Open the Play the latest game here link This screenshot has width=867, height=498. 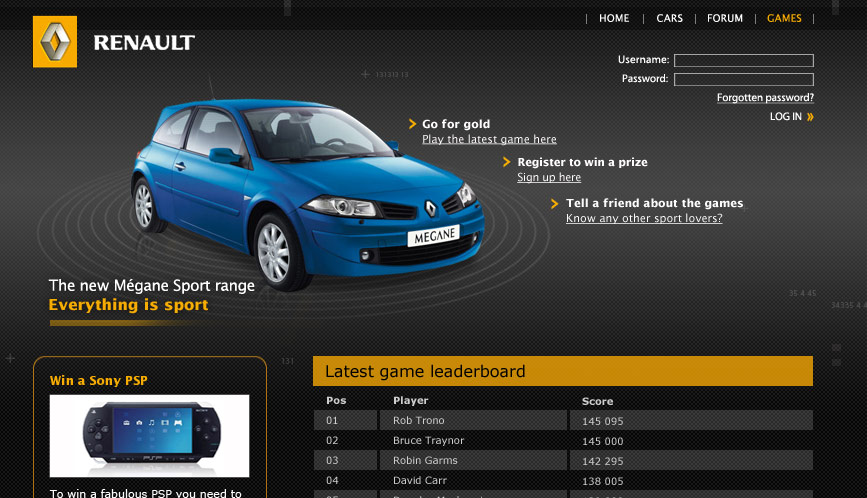[x=489, y=139]
